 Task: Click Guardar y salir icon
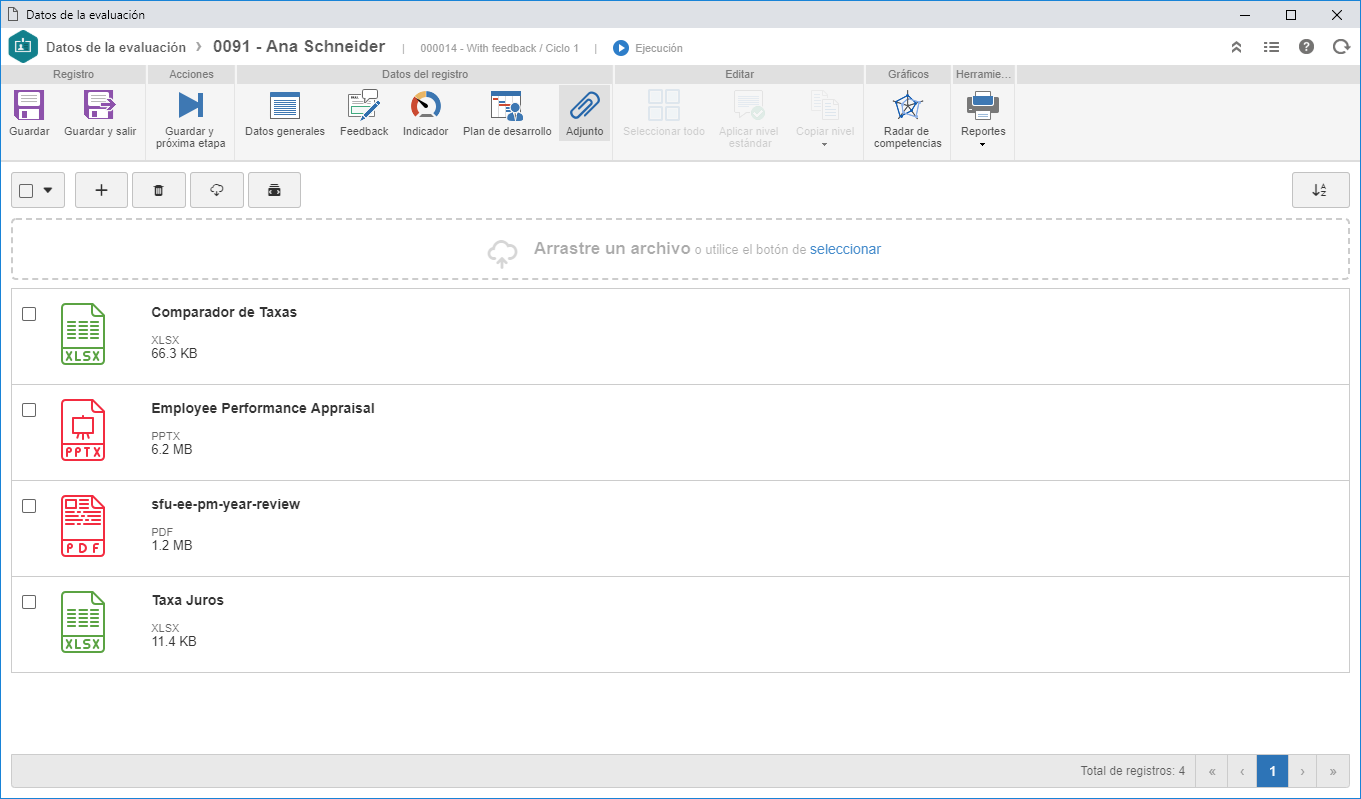click(100, 105)
